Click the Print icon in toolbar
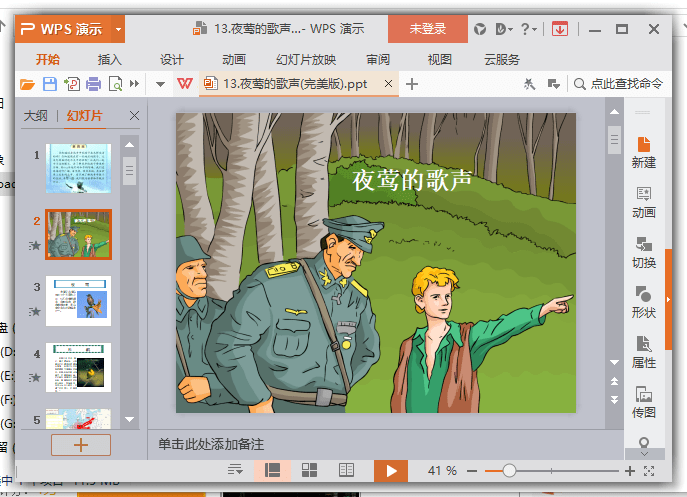Viewport: 687px width, 497px height. pos(94,84)
